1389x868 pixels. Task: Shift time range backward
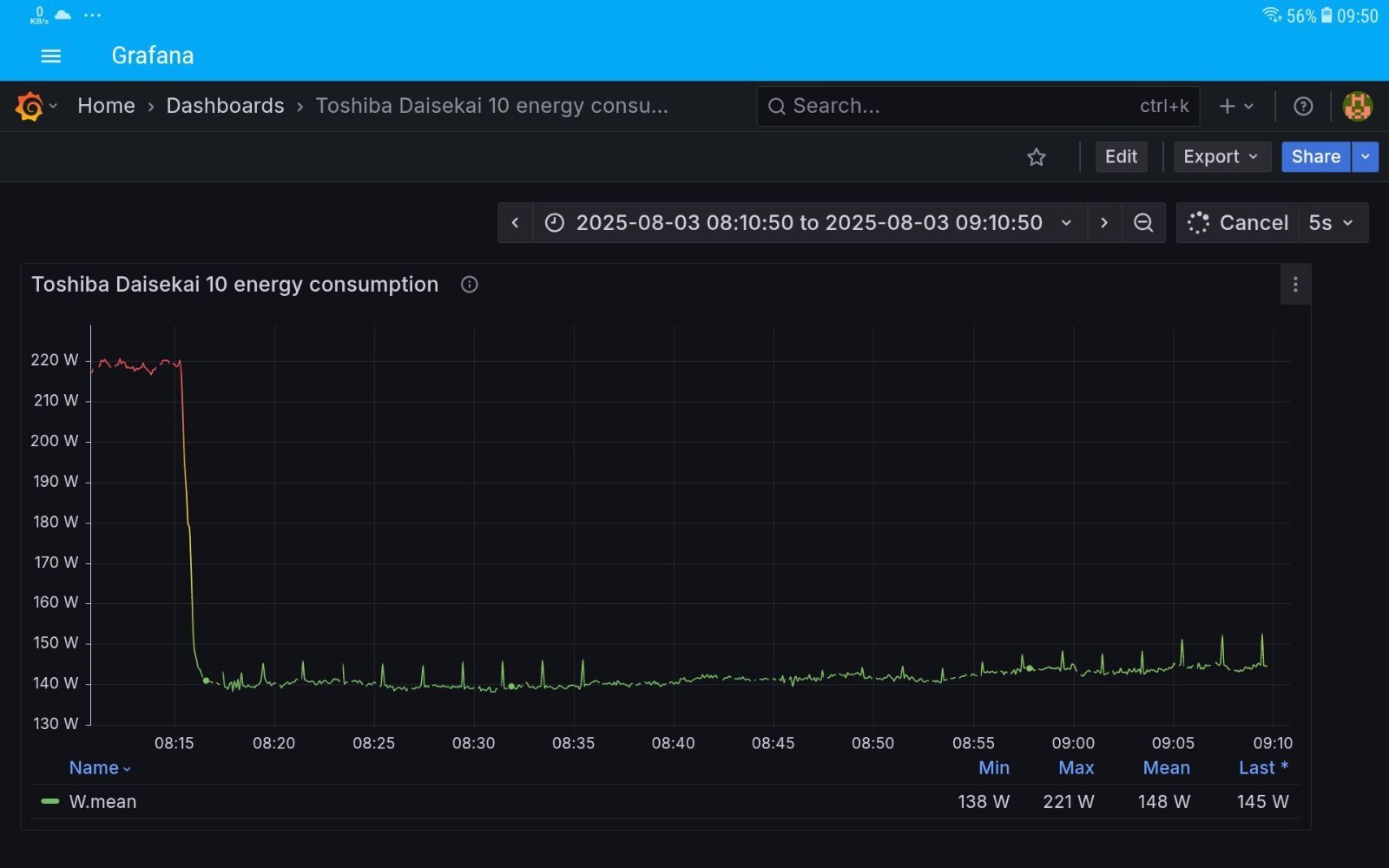pos(515,223)
